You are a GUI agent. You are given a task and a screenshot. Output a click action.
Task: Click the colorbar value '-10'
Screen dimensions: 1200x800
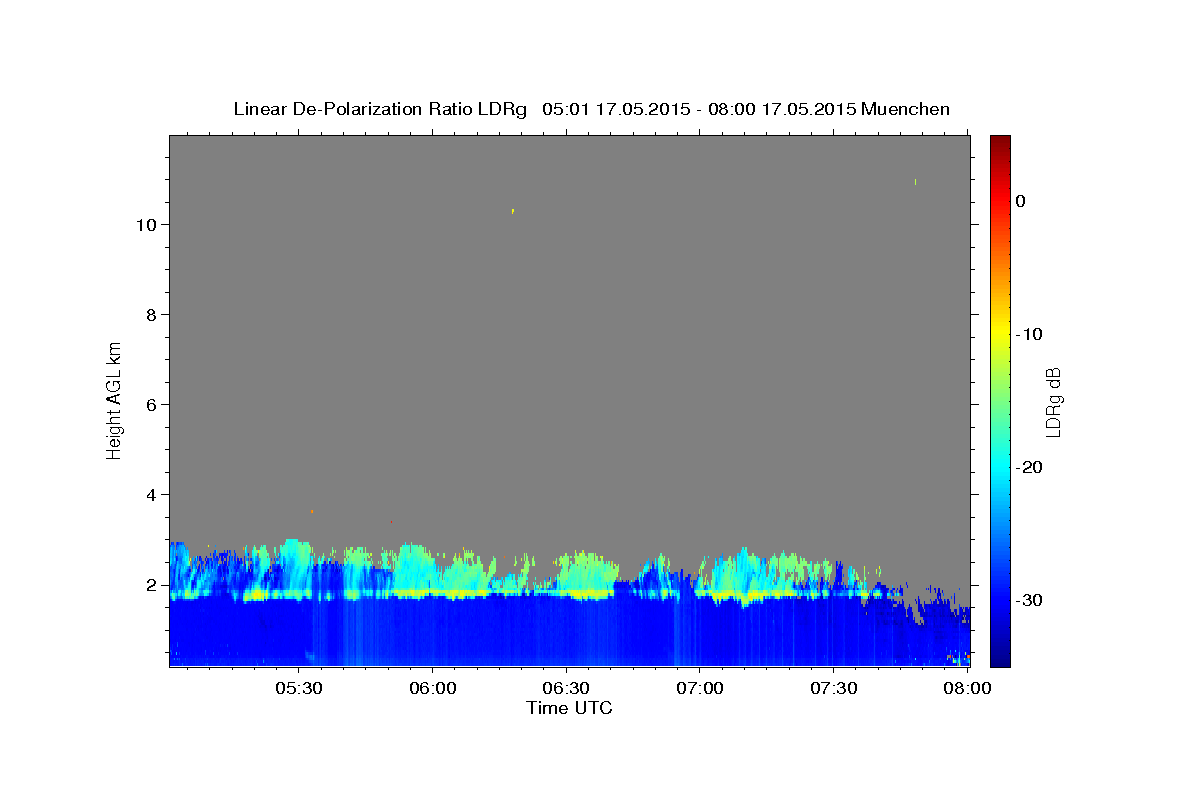click(1029, 334)
